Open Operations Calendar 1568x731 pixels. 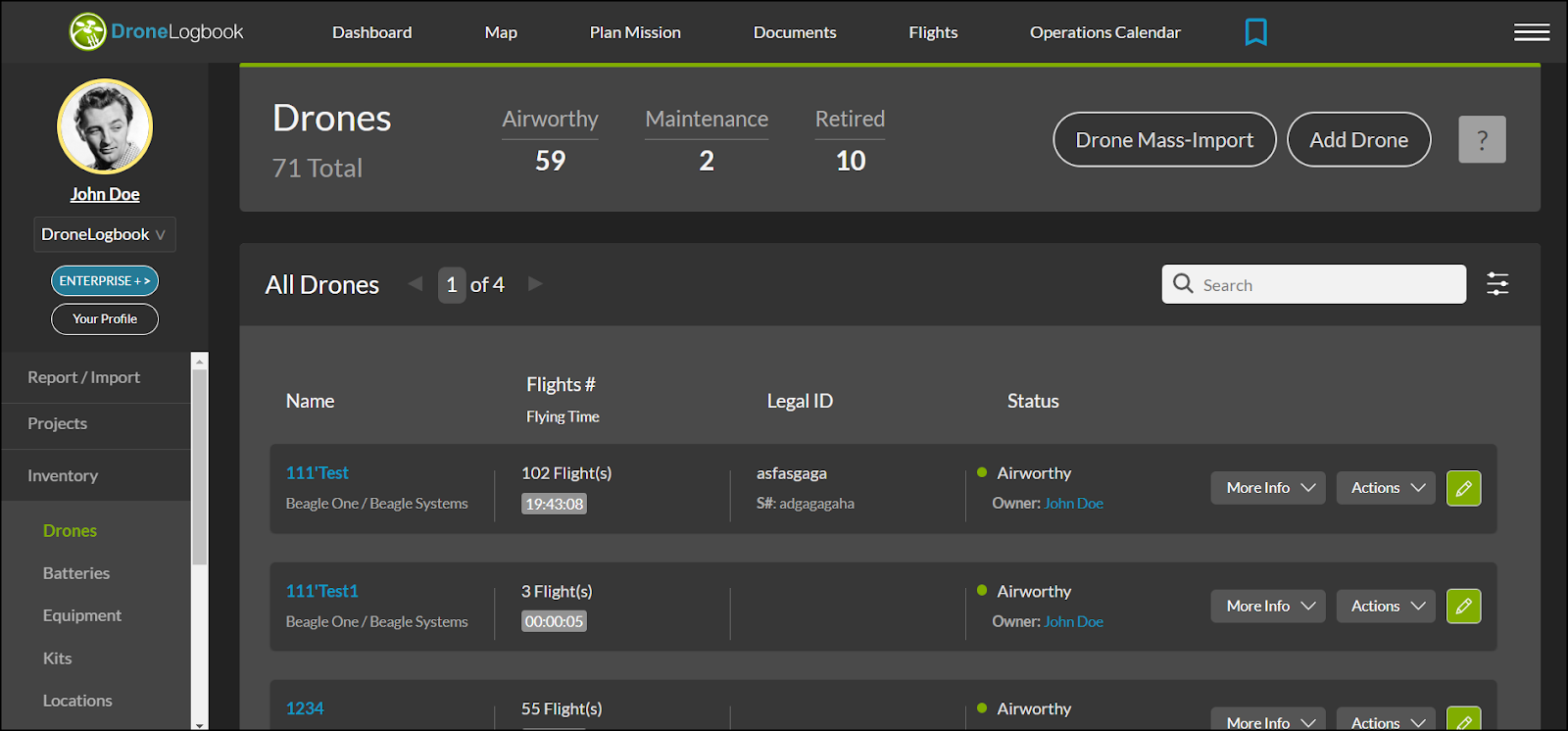pyautogui.click(x=1105, y=32)
